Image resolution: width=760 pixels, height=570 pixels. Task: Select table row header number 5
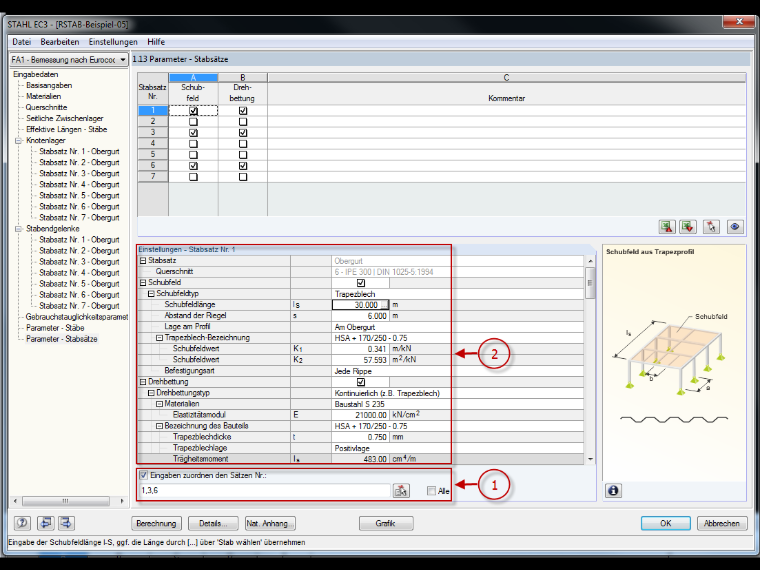tap(153, 155)
